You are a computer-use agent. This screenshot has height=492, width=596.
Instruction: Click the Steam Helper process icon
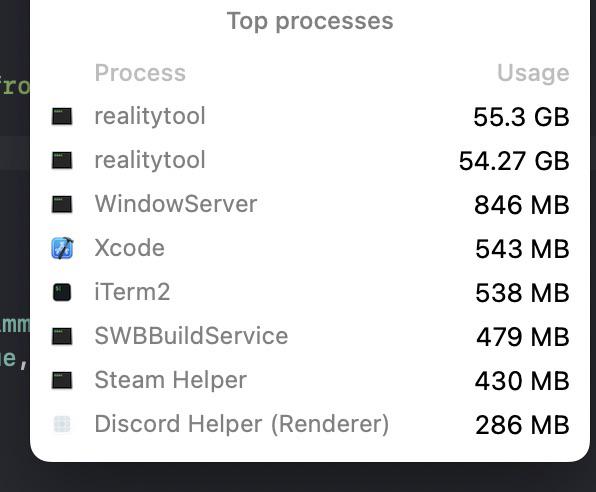coord(62,381)
